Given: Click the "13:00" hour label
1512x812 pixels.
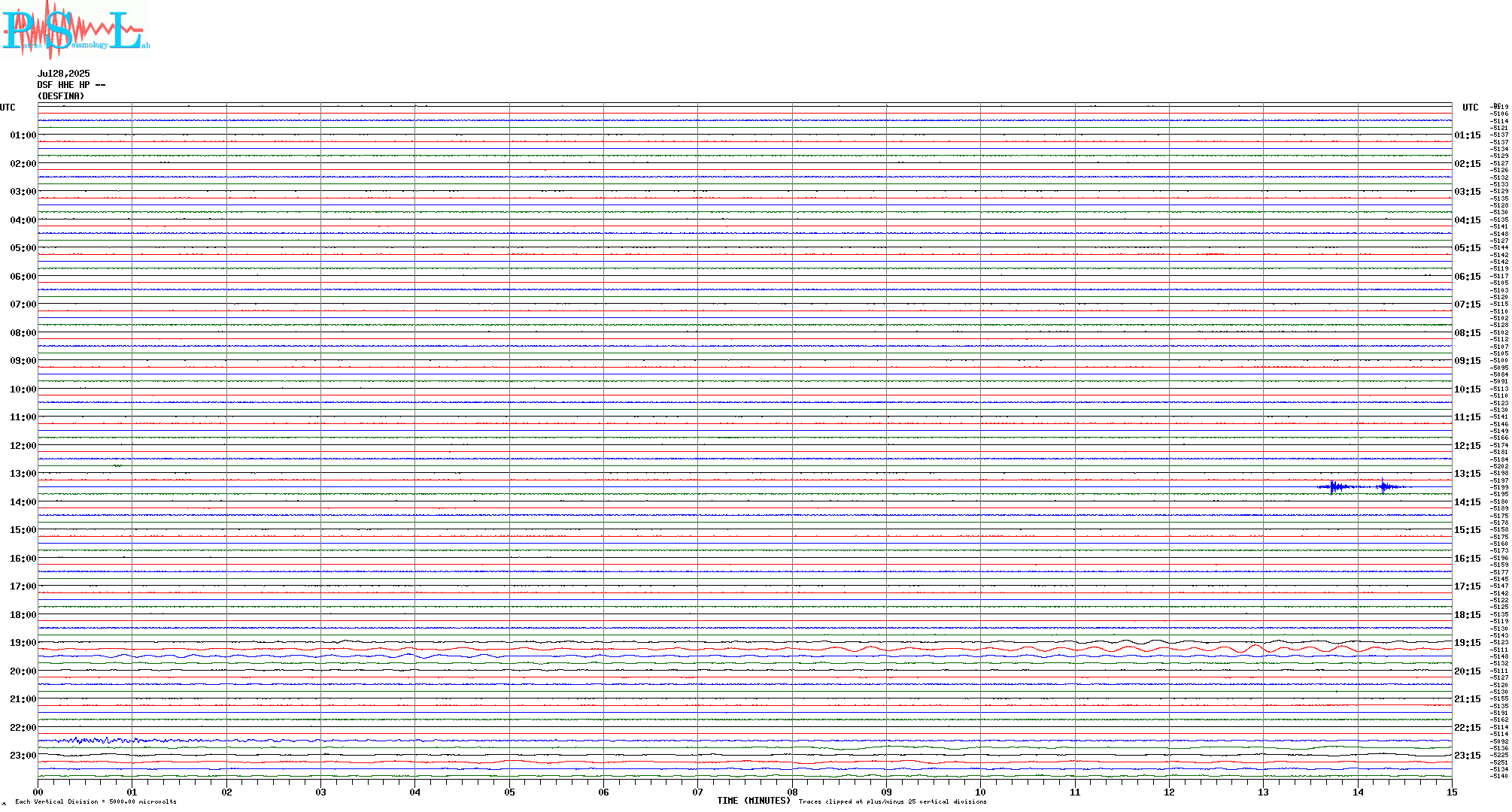Looking at the screenshot, I should 23,474.
